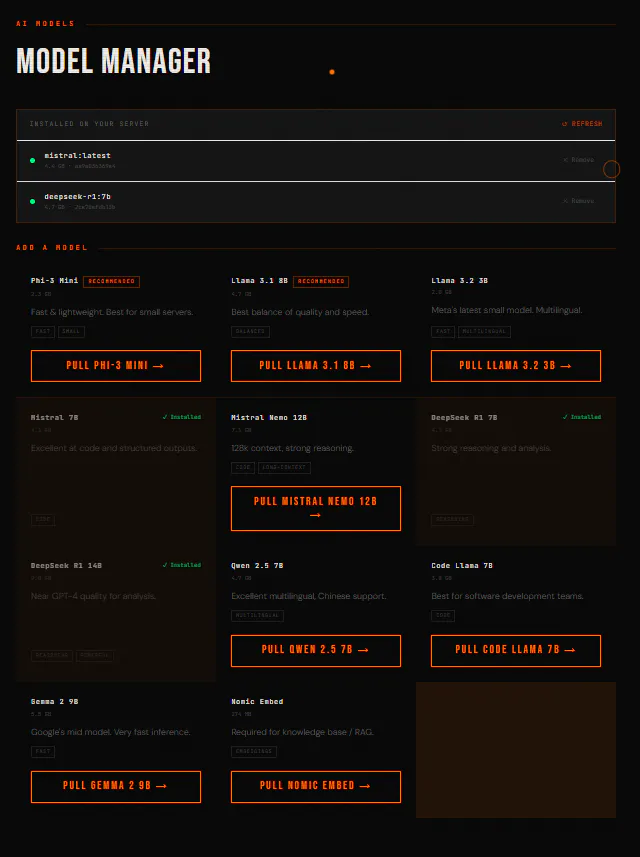
Task: Click 'Meta's latest small model. Multilingual.' description
Action: (507, 310)
